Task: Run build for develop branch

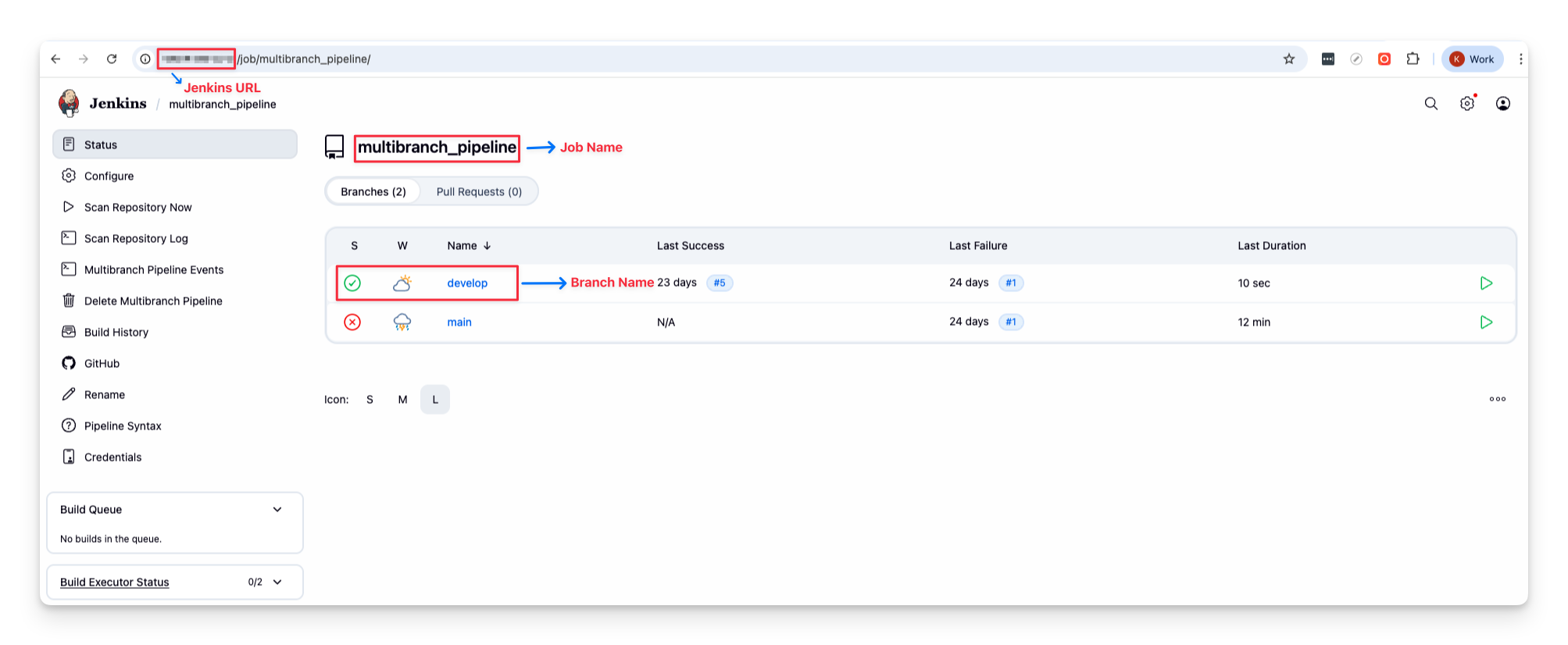Action: (1486, 283)
